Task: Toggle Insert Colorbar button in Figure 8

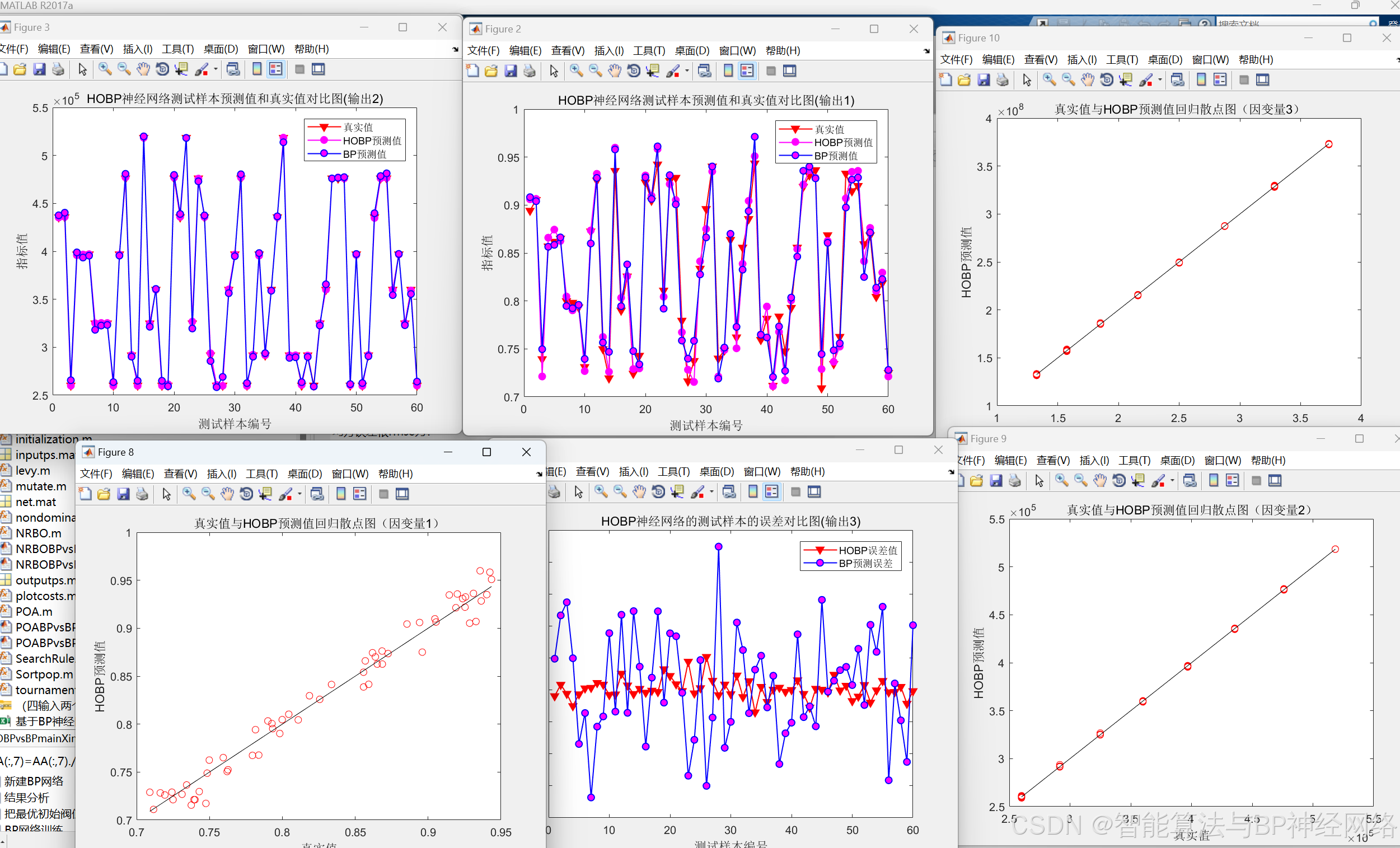Action: (x=341, y=494)
